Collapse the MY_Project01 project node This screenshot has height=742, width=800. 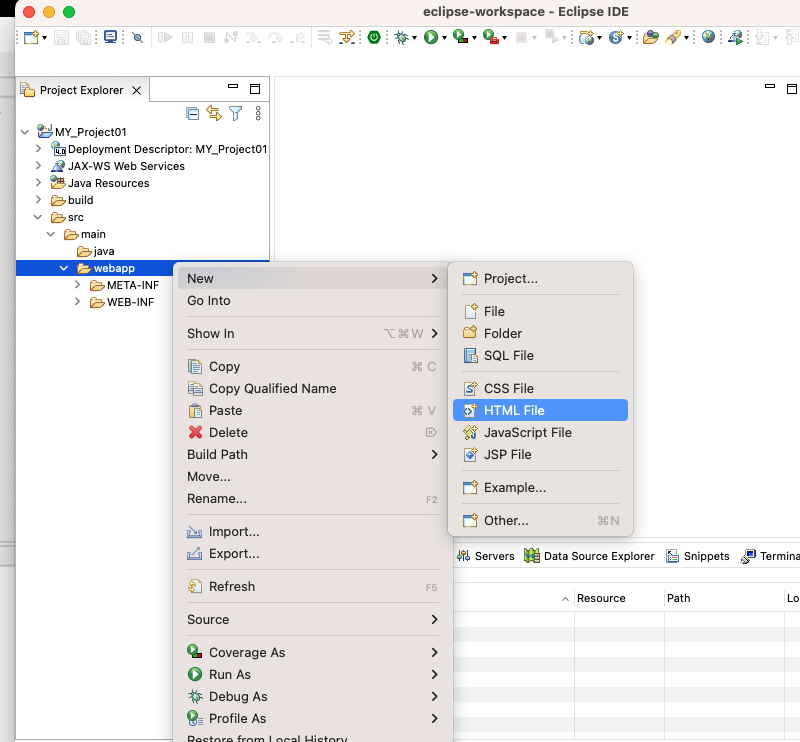[x=24, y=132]
